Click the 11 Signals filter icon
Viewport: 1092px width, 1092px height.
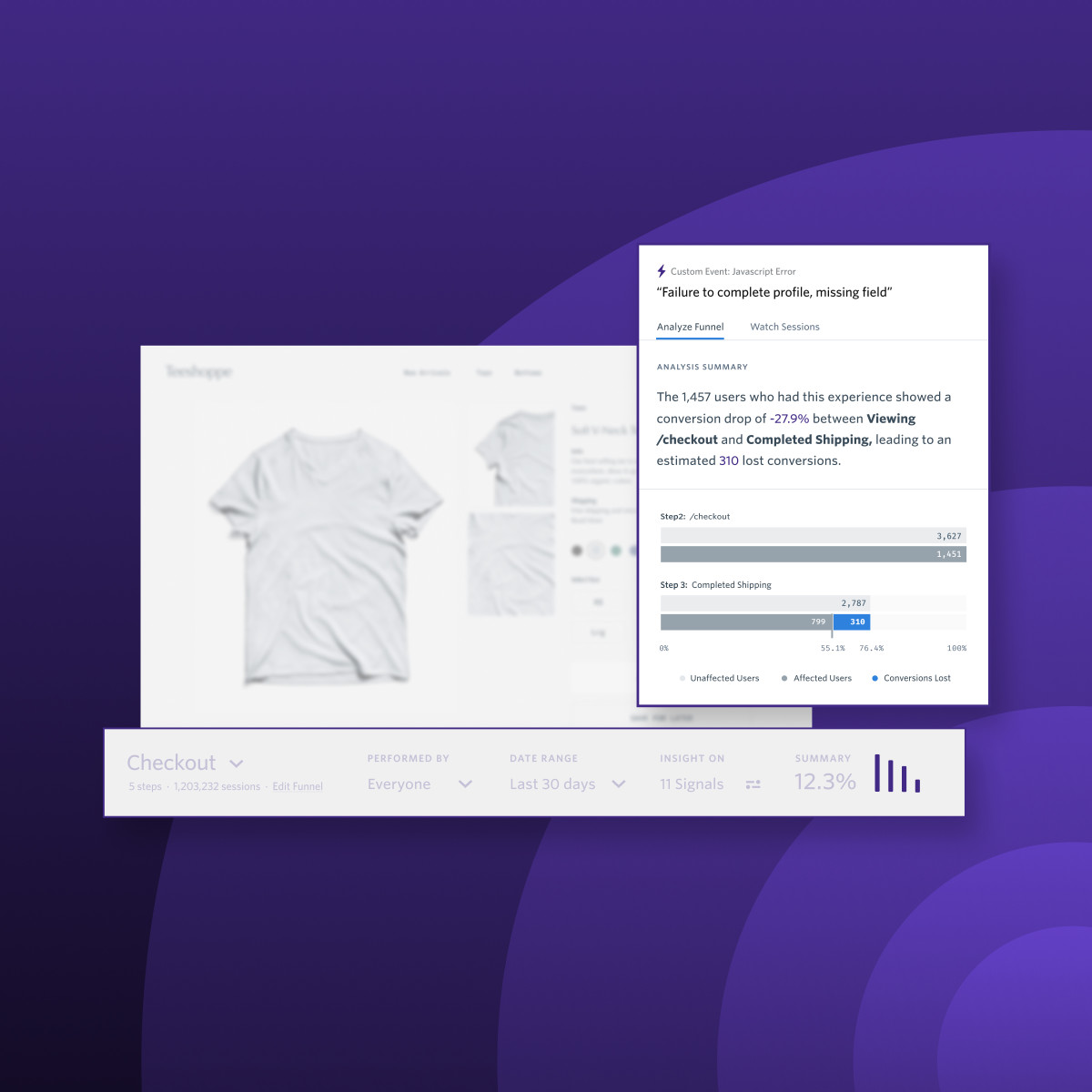(x=753, y=784)
